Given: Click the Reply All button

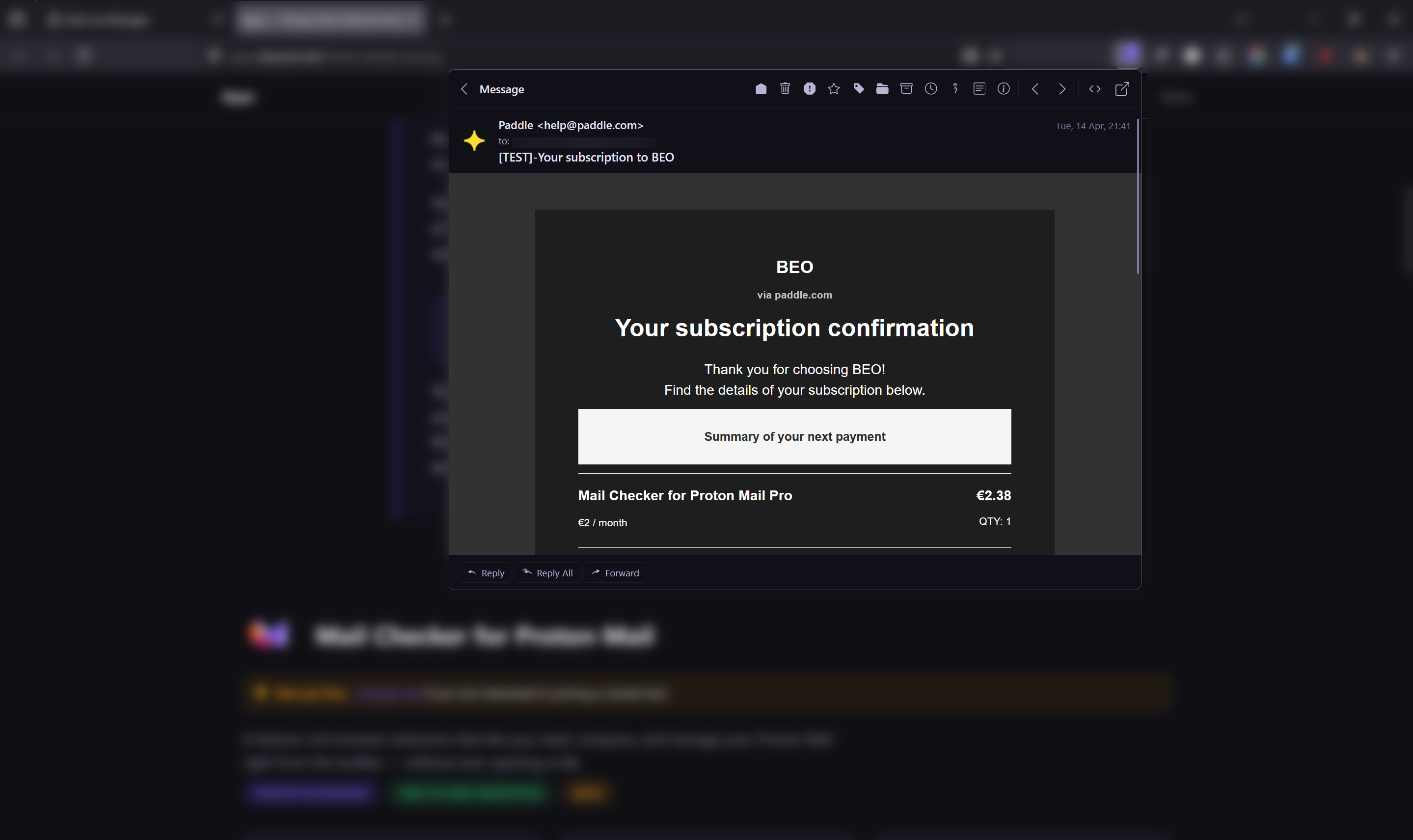Looking at the screenshot, I should [x=547, y=573].
